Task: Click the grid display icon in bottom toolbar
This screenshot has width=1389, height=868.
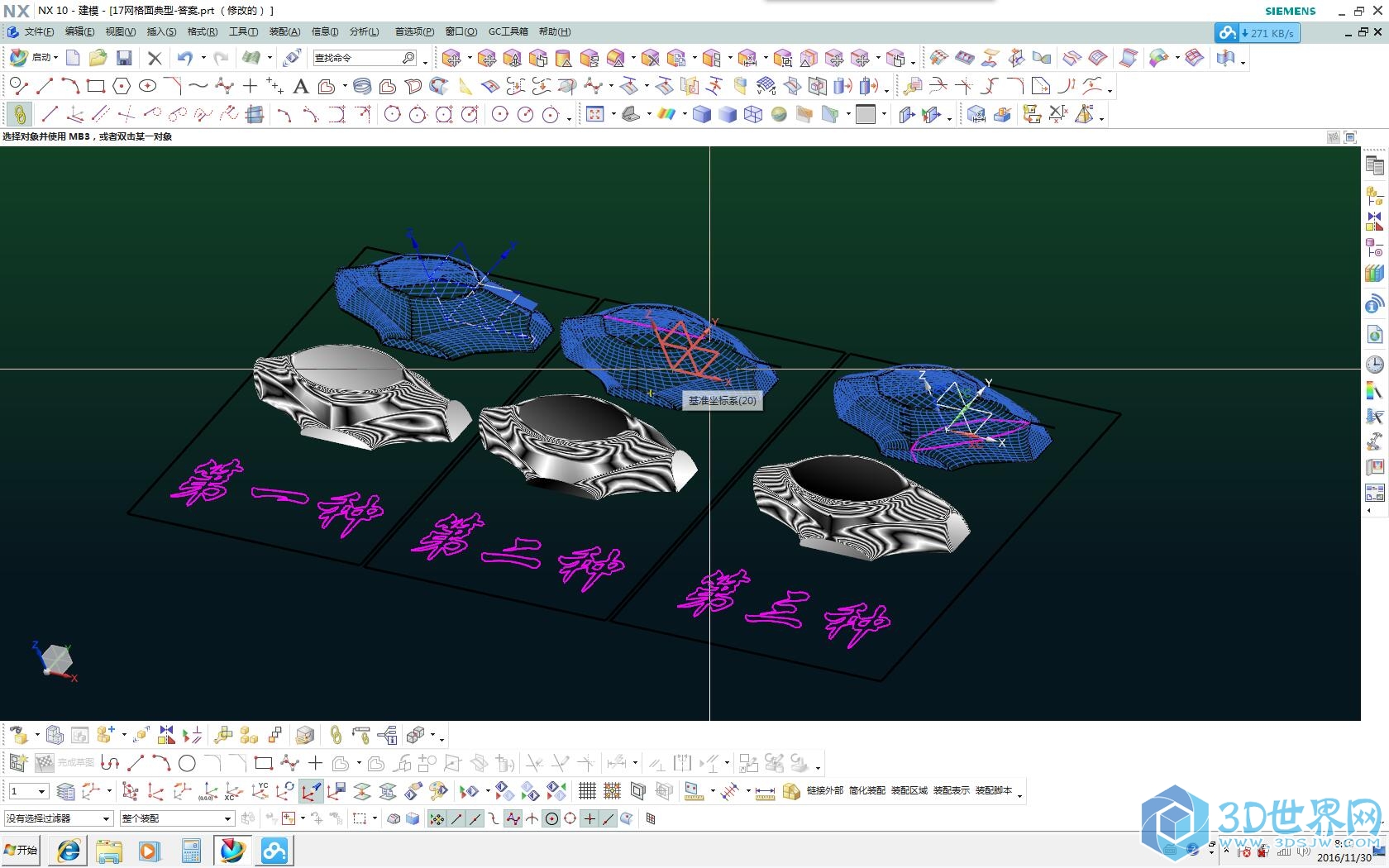Action: pyautogui.click(x=587, y=791)
